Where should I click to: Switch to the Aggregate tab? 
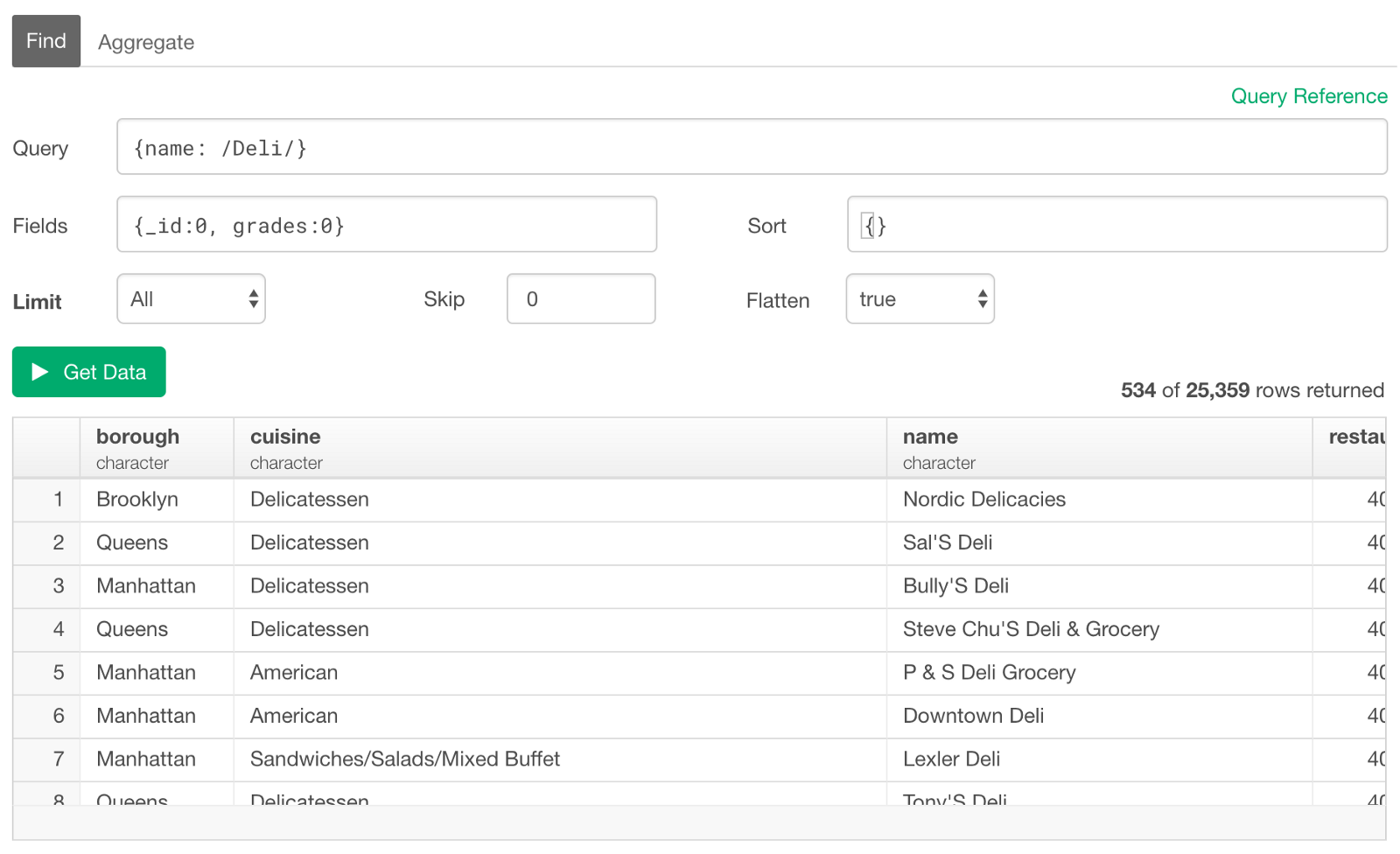point(146,42)
